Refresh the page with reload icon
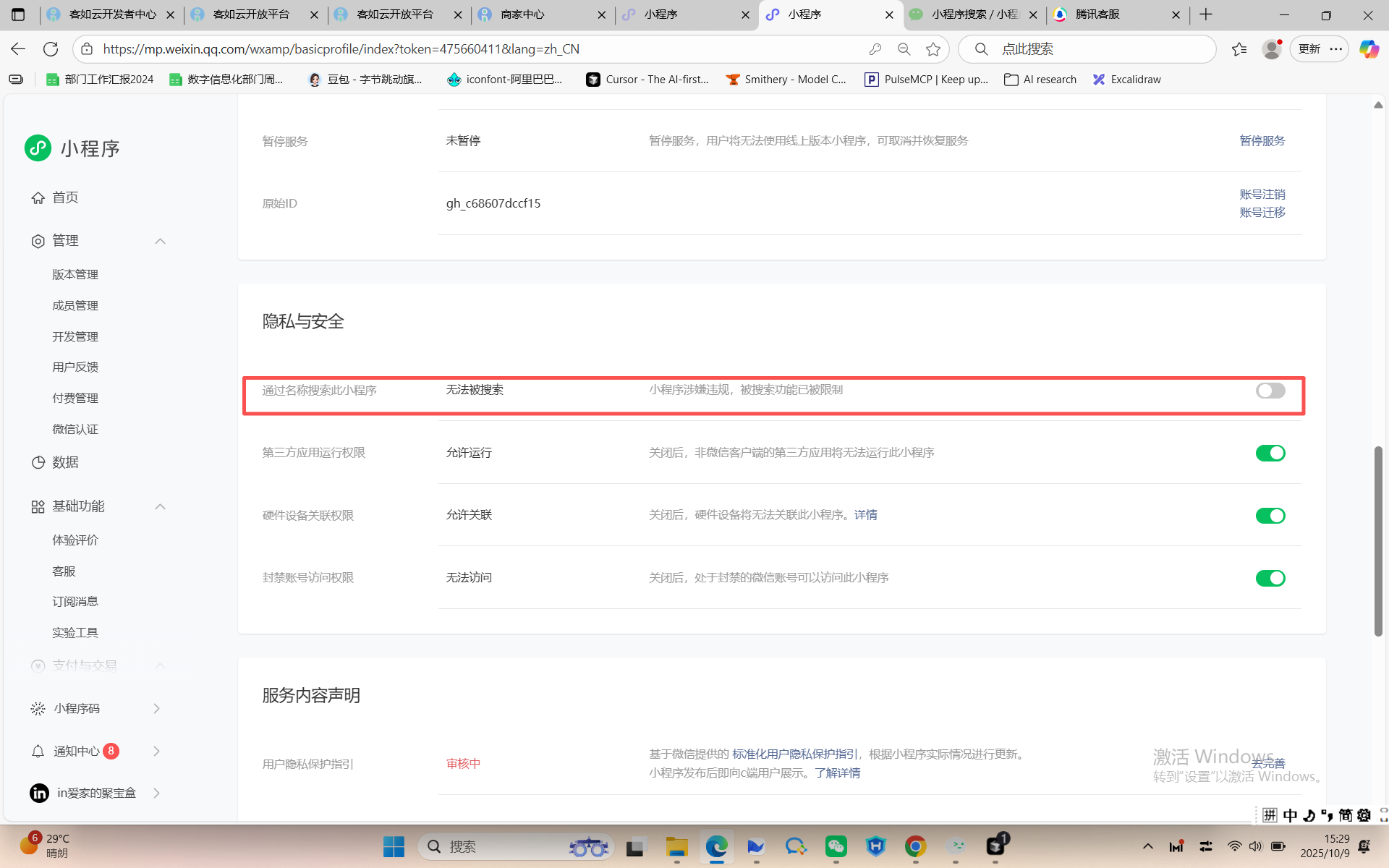Viewport: 1389px width, 868px height. pyautogui.click(x=51, y=49)
